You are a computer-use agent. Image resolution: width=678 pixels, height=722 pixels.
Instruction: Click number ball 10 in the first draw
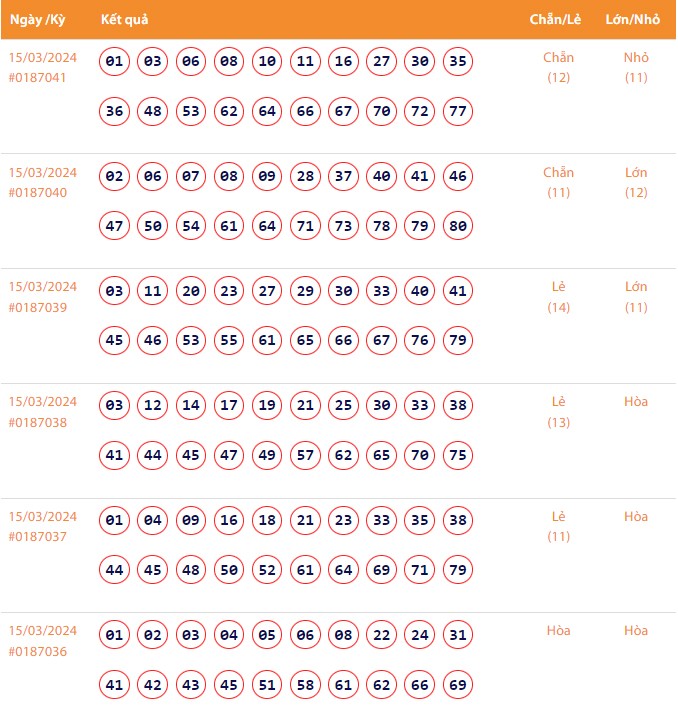tap(267, 62)
